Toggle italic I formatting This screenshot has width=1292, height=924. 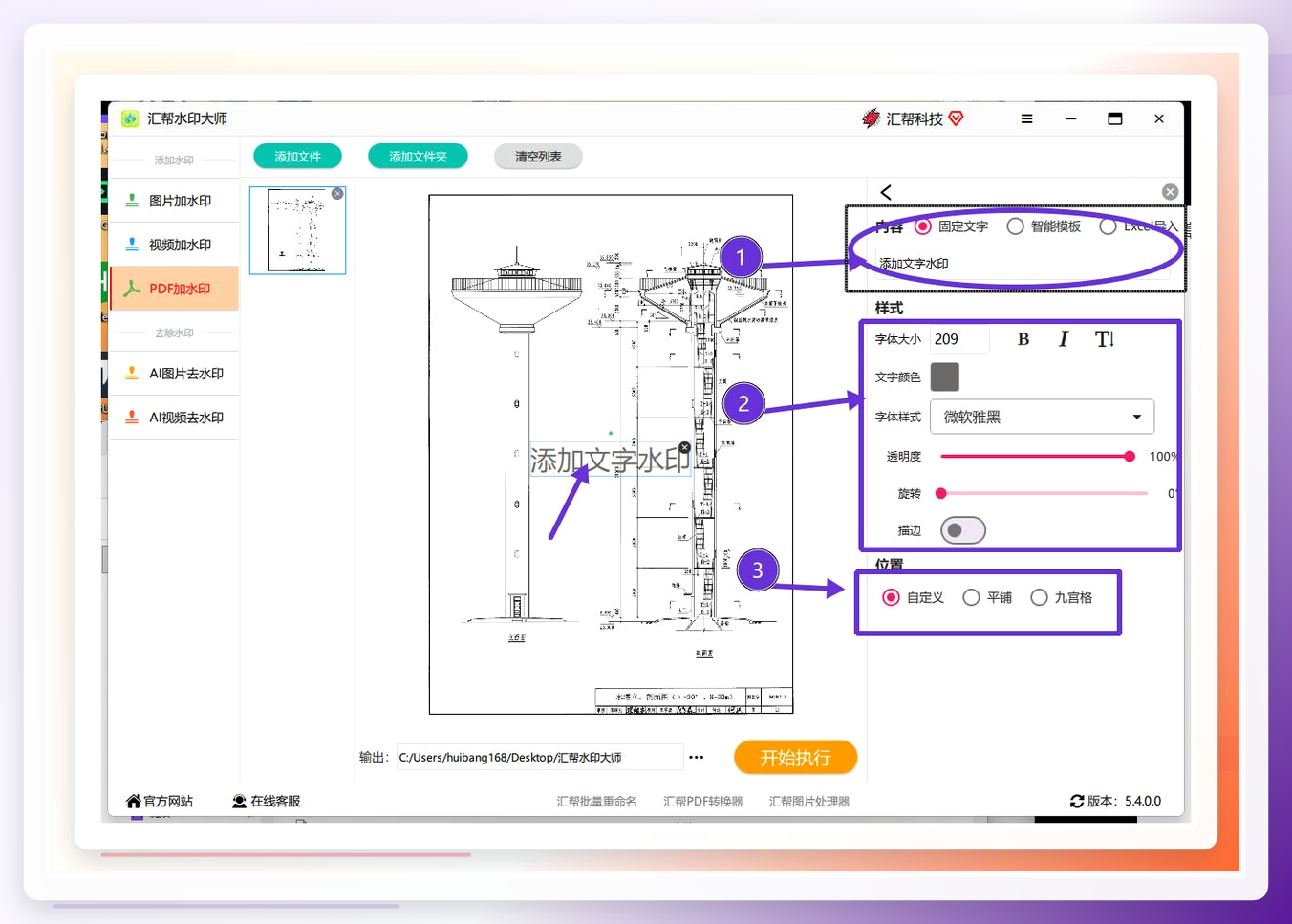click(x=1064, y=339)
